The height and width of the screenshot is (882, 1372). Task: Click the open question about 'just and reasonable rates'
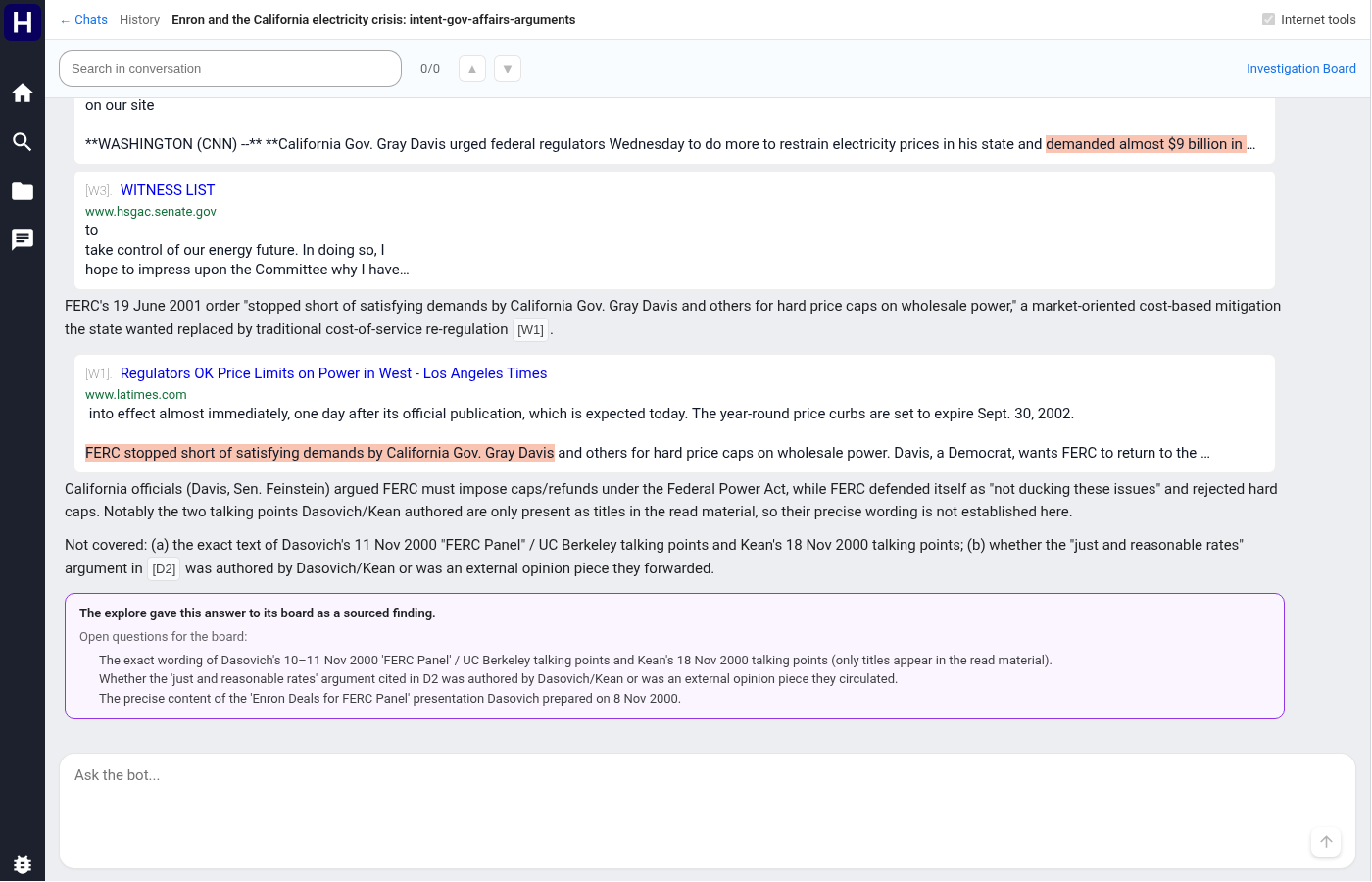coord(498,679)
